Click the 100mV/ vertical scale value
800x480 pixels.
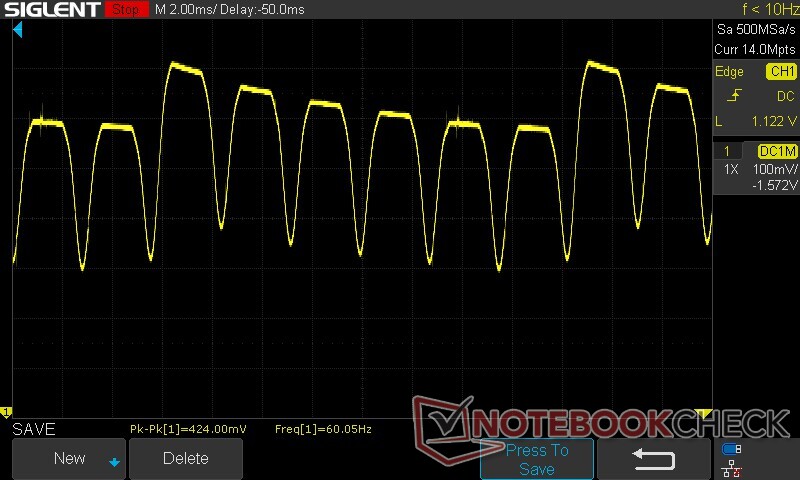775,169
